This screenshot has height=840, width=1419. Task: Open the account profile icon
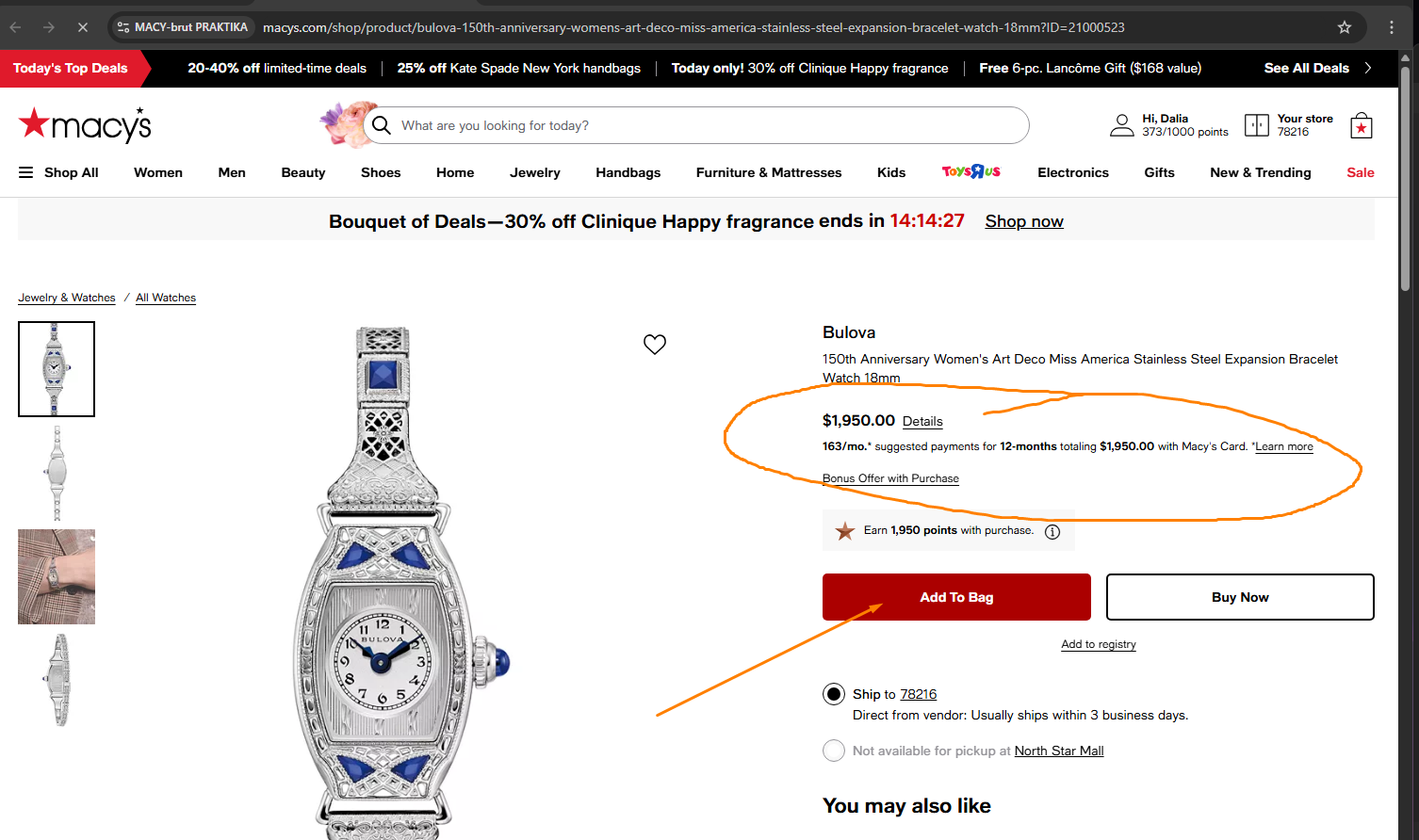(1121, 125)
